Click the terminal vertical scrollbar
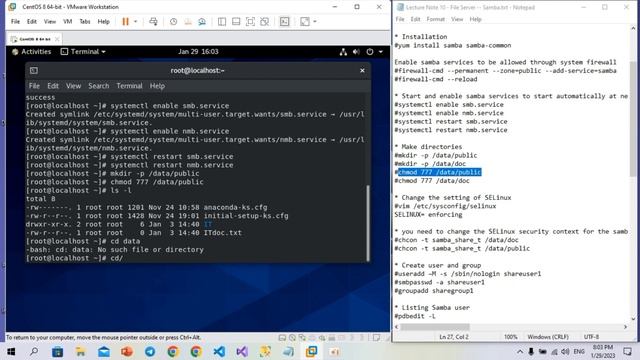 coord(368,223)
